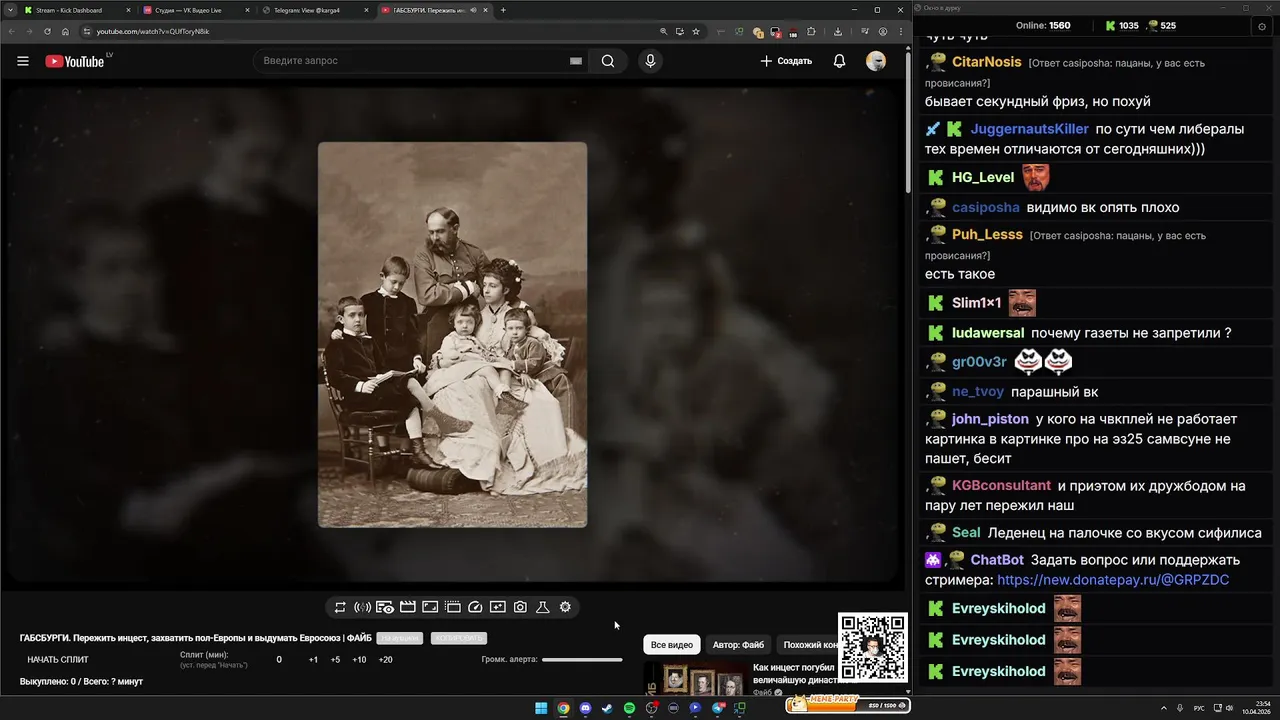Toggle cinema mode clapperboard icon
The image size is (1280, 720).
407,607
